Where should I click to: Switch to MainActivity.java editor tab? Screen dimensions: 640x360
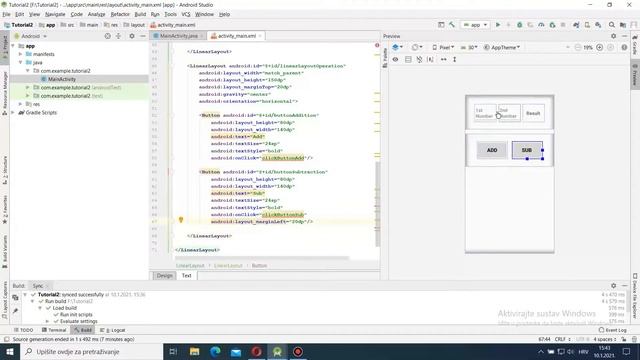point(178,36)
